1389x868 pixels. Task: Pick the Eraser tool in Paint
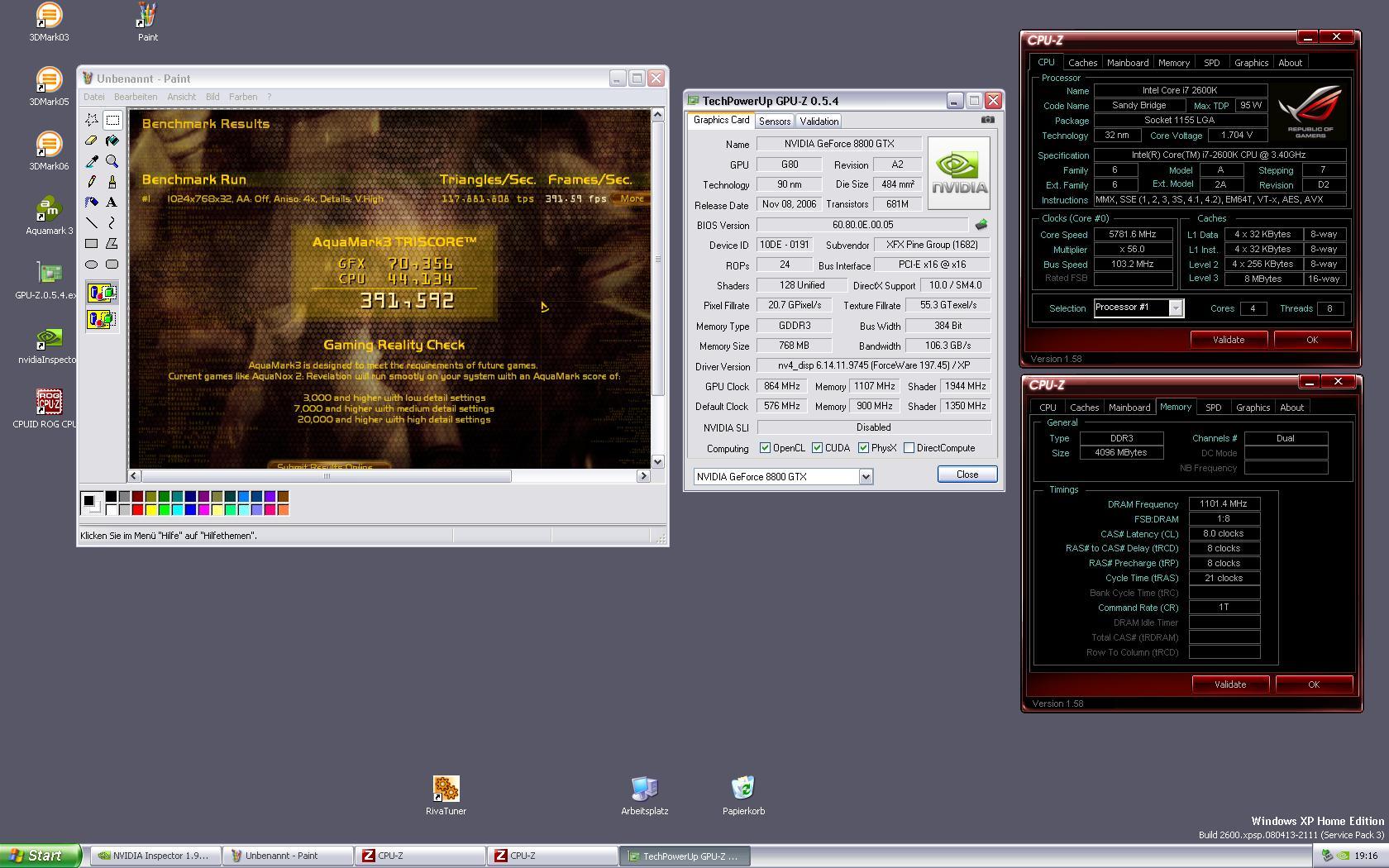coord(92,141)
